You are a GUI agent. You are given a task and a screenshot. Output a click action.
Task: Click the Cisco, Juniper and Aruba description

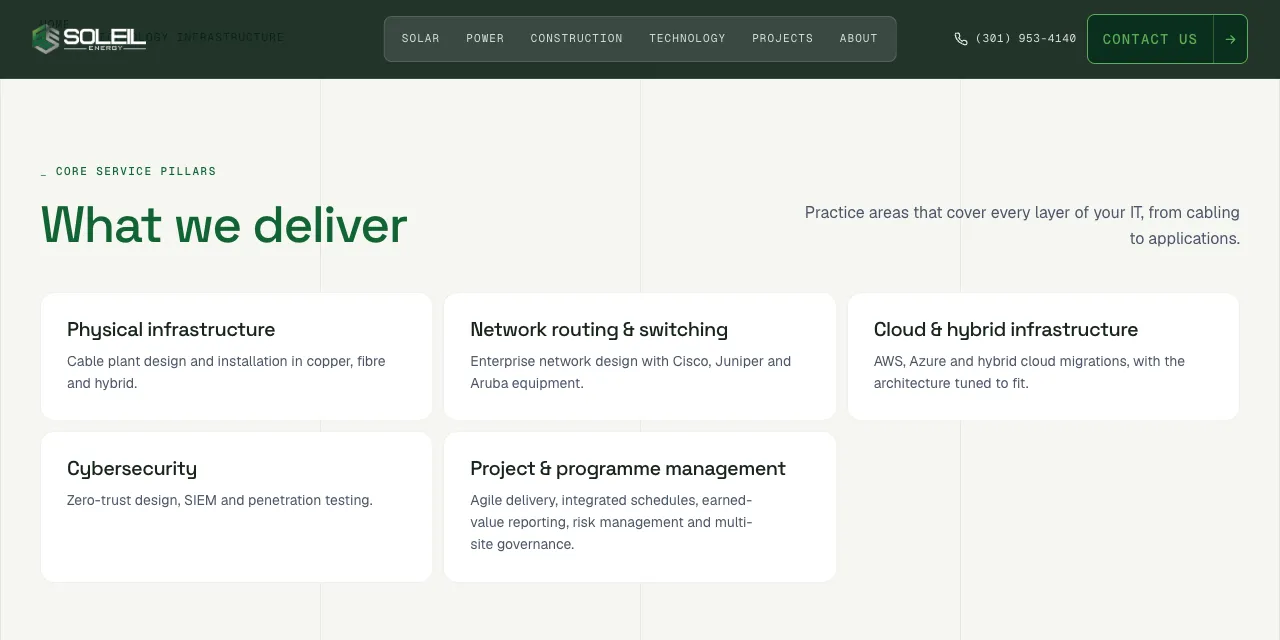pos(631,372)
